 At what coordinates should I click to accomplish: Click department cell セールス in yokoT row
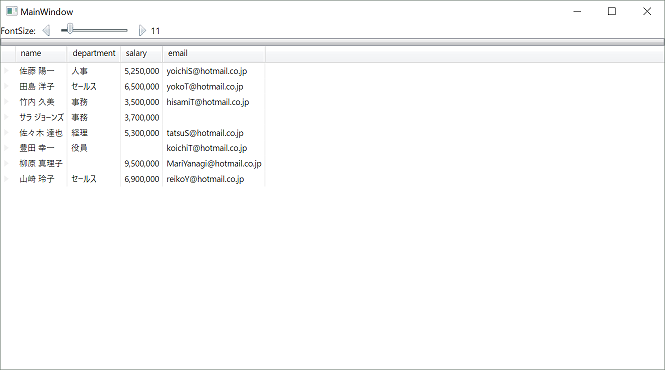(94, 87)
